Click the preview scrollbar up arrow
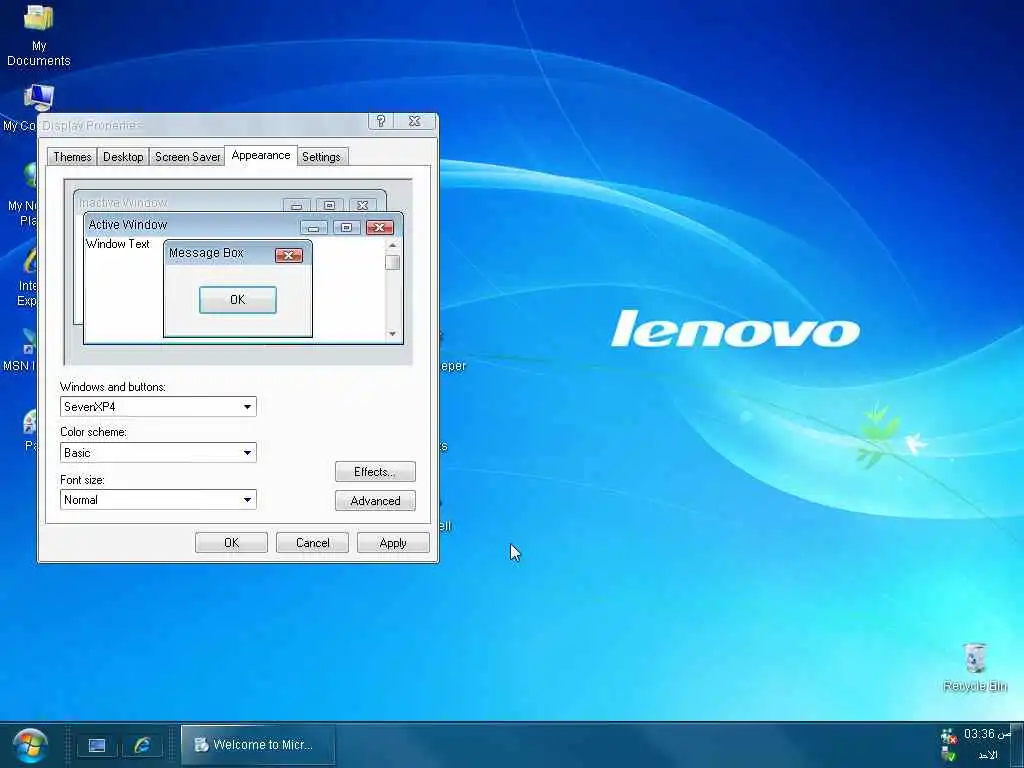Screen dimensions: 1024x768 tap(392, 246)
